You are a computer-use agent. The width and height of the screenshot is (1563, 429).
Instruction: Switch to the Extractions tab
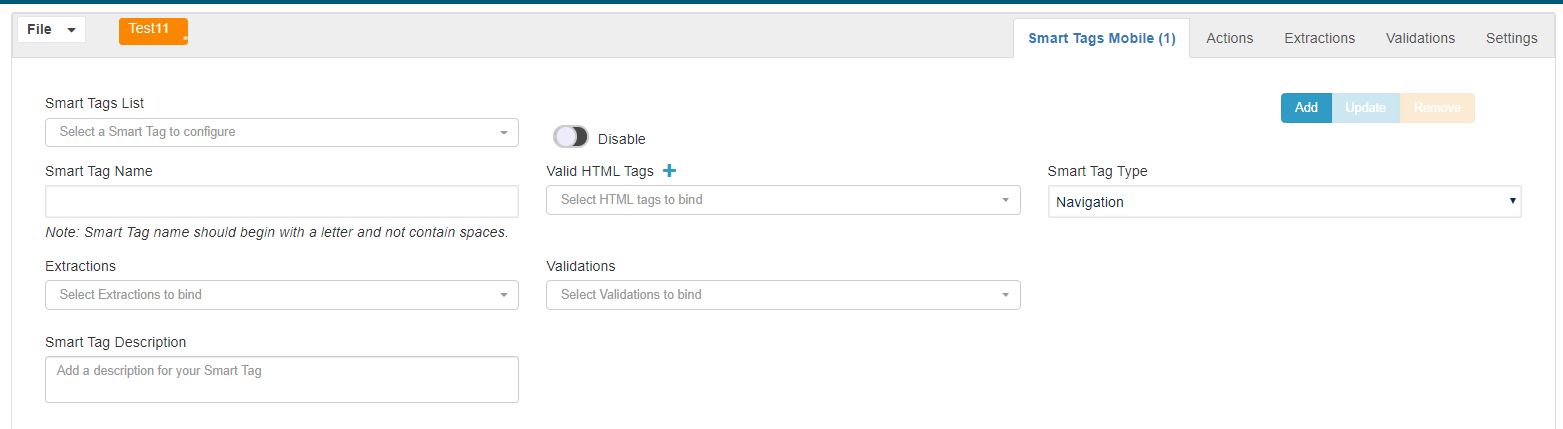[1320, 38]
